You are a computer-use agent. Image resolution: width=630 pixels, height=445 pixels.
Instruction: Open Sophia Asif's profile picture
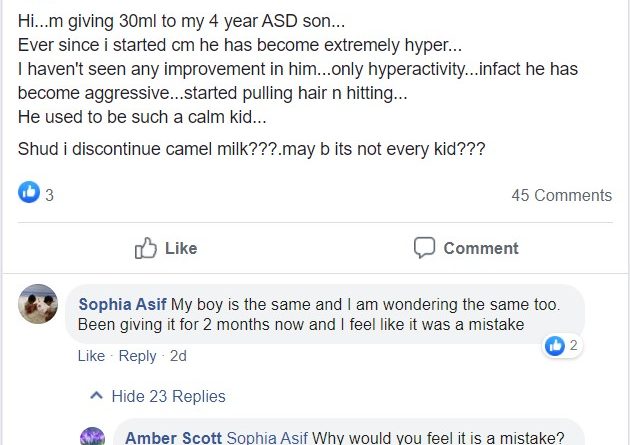(x=38, y=304)
